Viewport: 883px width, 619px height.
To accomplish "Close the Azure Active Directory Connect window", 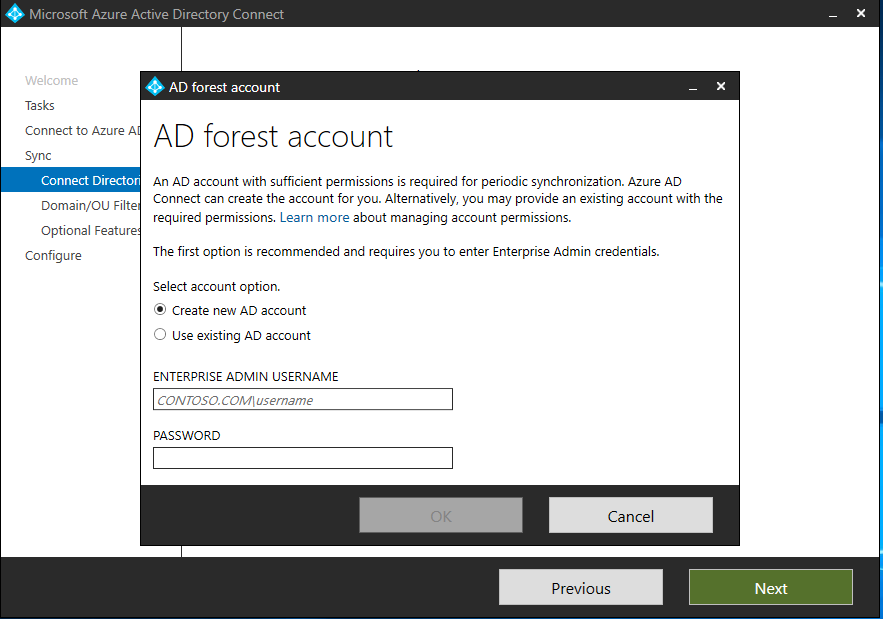I will tap(860, 13).
